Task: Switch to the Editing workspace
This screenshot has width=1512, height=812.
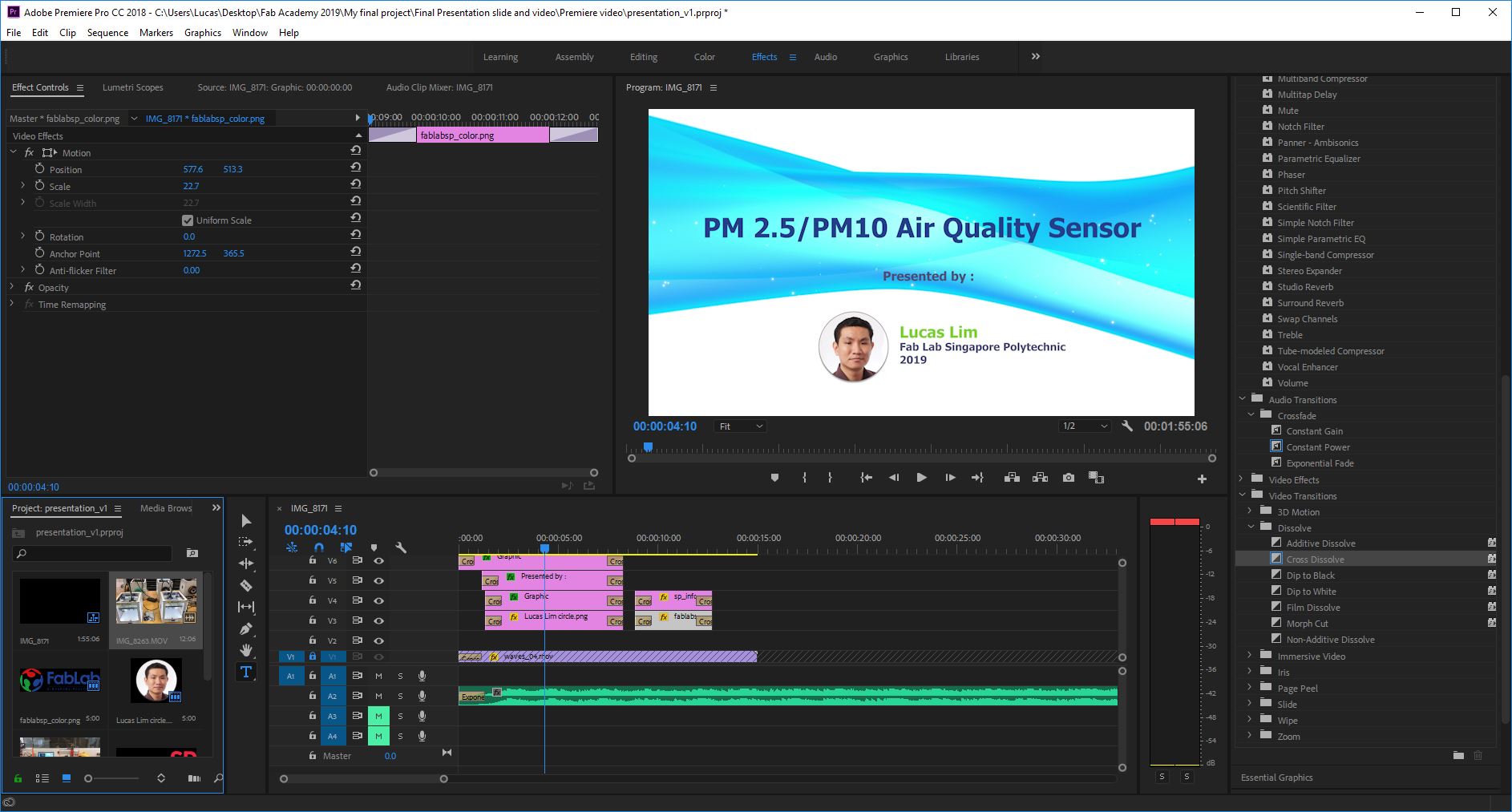Action: pos(643,57)
